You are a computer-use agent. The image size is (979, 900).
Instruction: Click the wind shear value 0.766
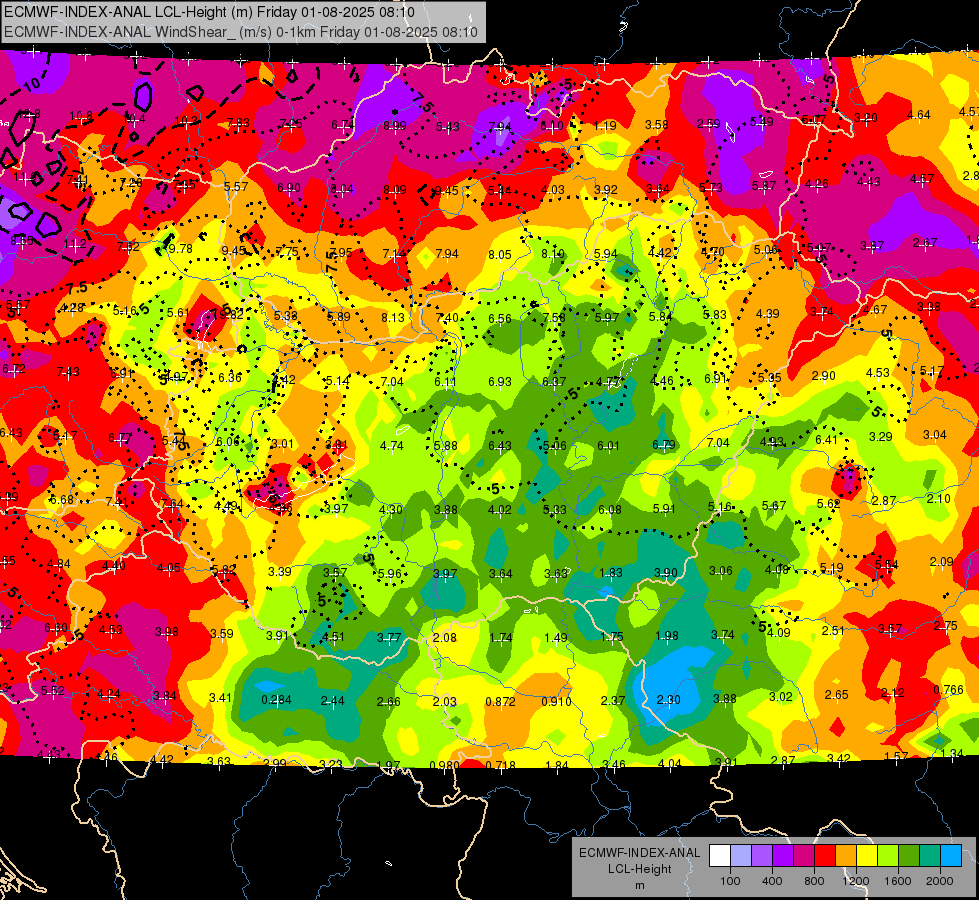tap(948, 690)
